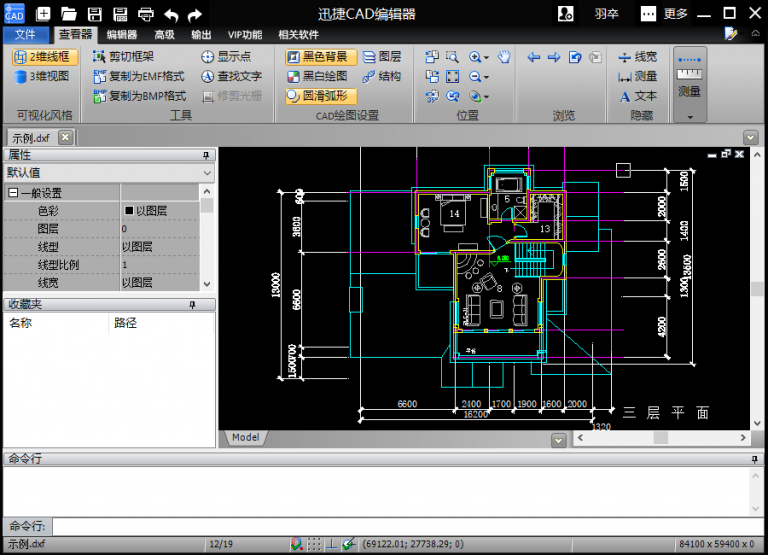Undo the last action
768x555 pixels.
pyautogui.click(x=170, y=14)
